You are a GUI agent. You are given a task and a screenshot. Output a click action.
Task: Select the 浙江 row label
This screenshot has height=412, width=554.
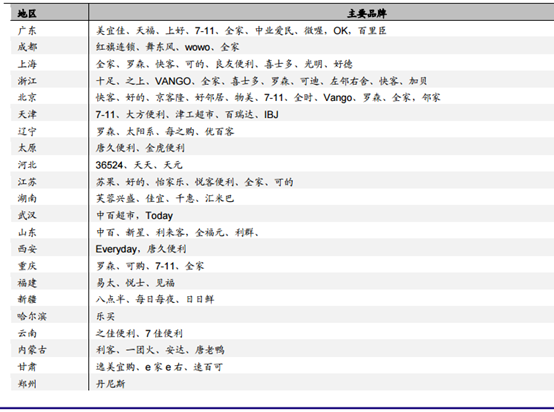click(x=27, y=81)
